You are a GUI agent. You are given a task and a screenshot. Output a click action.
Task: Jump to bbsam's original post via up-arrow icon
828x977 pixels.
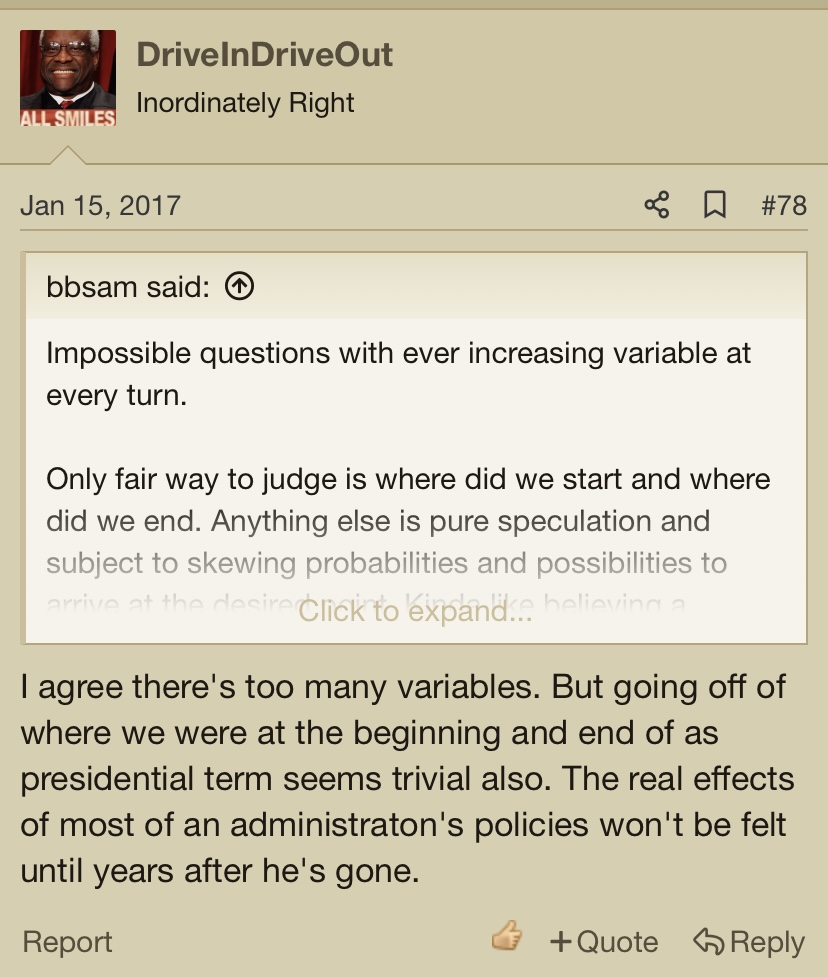(x=239, y=287)
